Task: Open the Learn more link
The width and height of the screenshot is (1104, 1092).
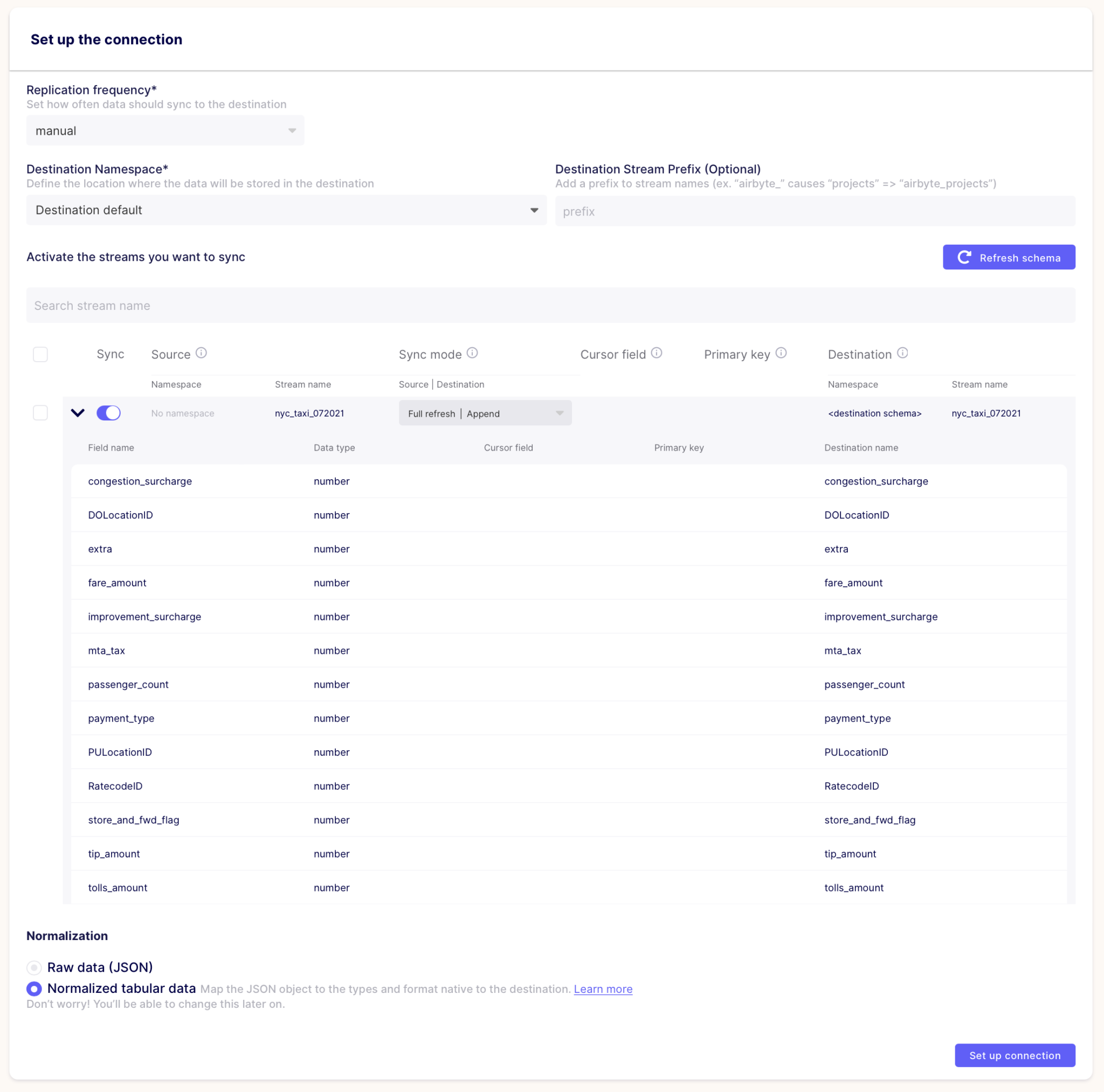Action: pyautogui.click(x=603, y=989)
